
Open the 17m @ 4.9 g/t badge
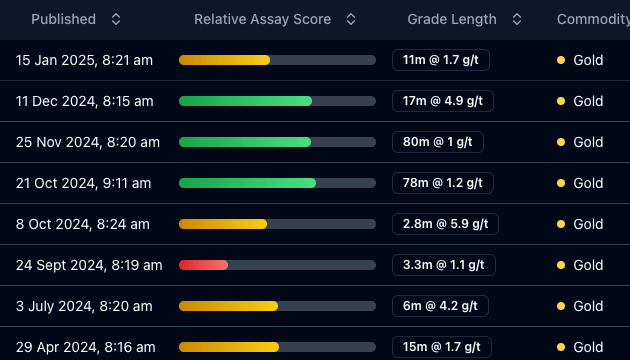443,101
